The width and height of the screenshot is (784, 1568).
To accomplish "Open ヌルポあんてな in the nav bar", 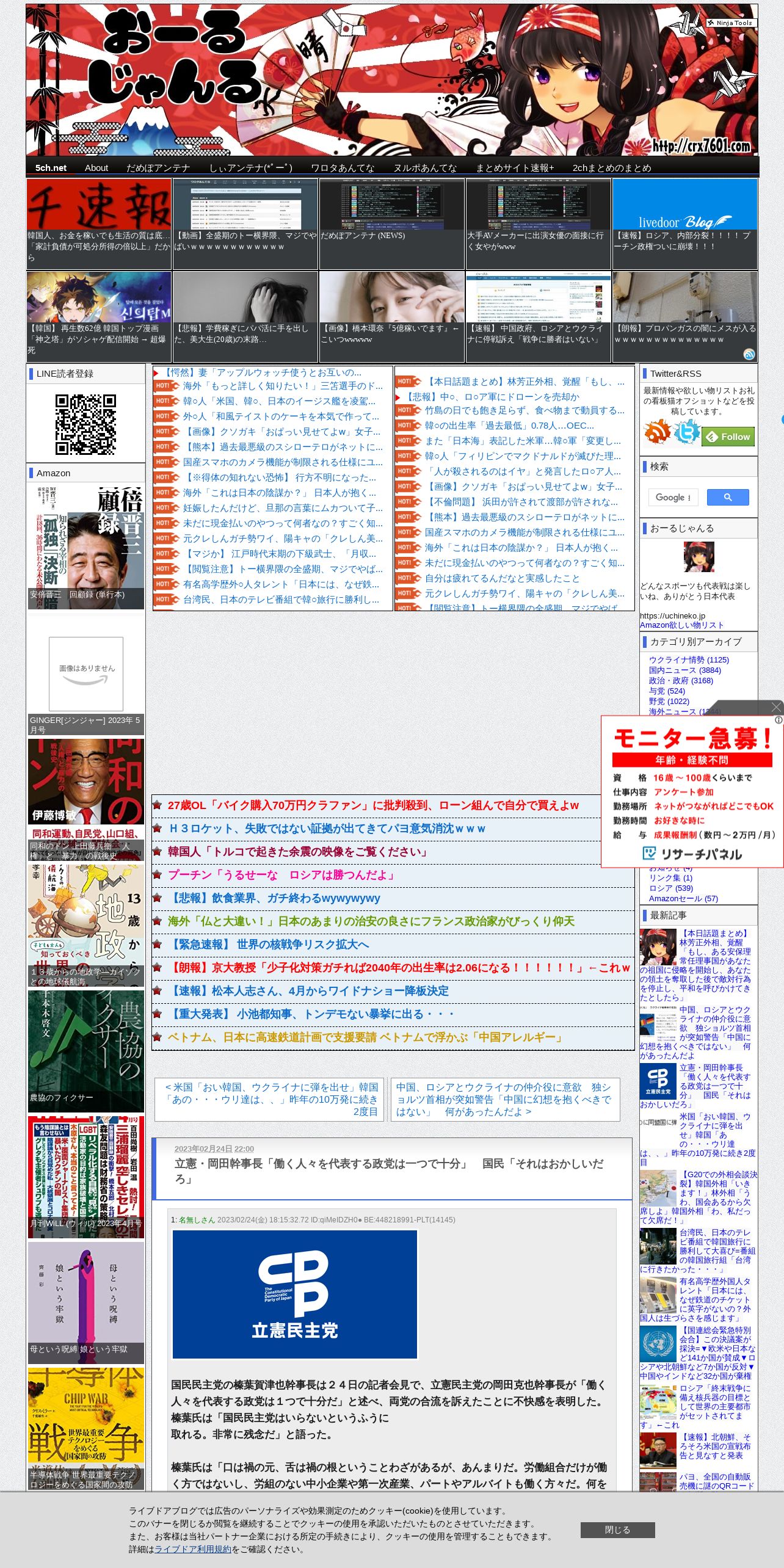I will 425,168.
